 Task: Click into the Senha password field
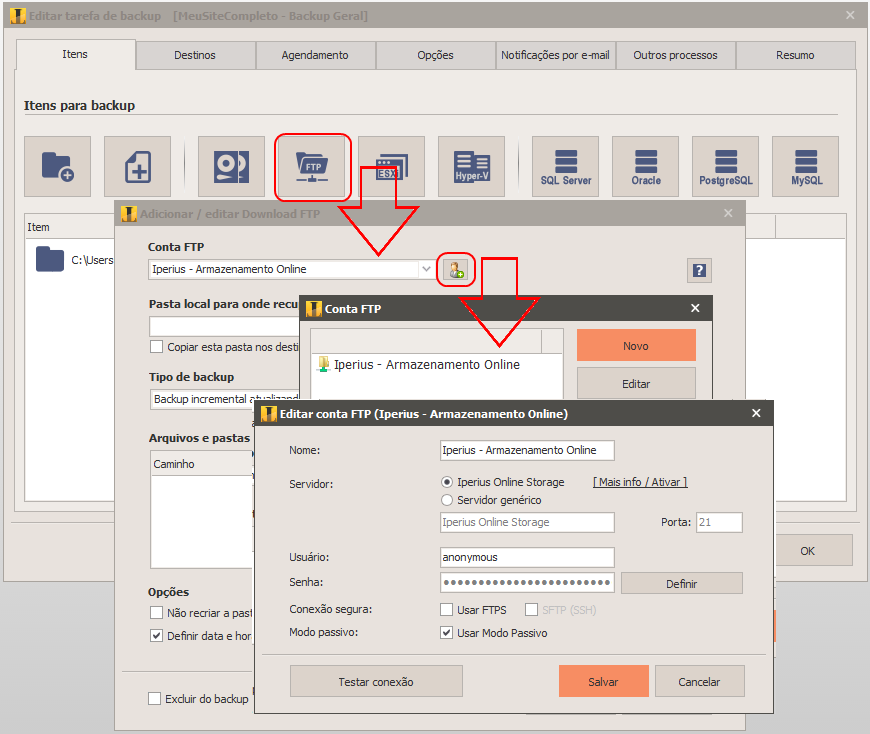(x=527, y=583)
